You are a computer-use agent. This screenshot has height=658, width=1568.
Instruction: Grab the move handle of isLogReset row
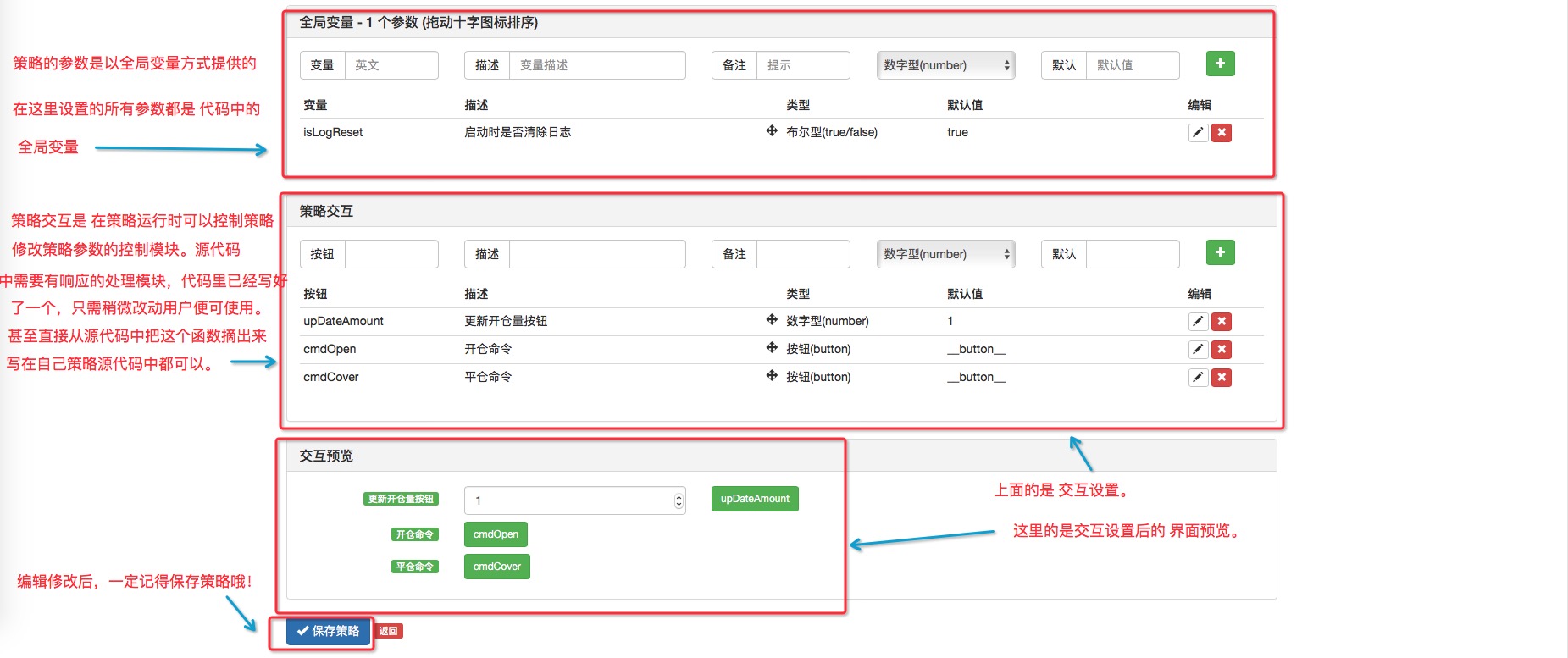[x=772, y=131]
